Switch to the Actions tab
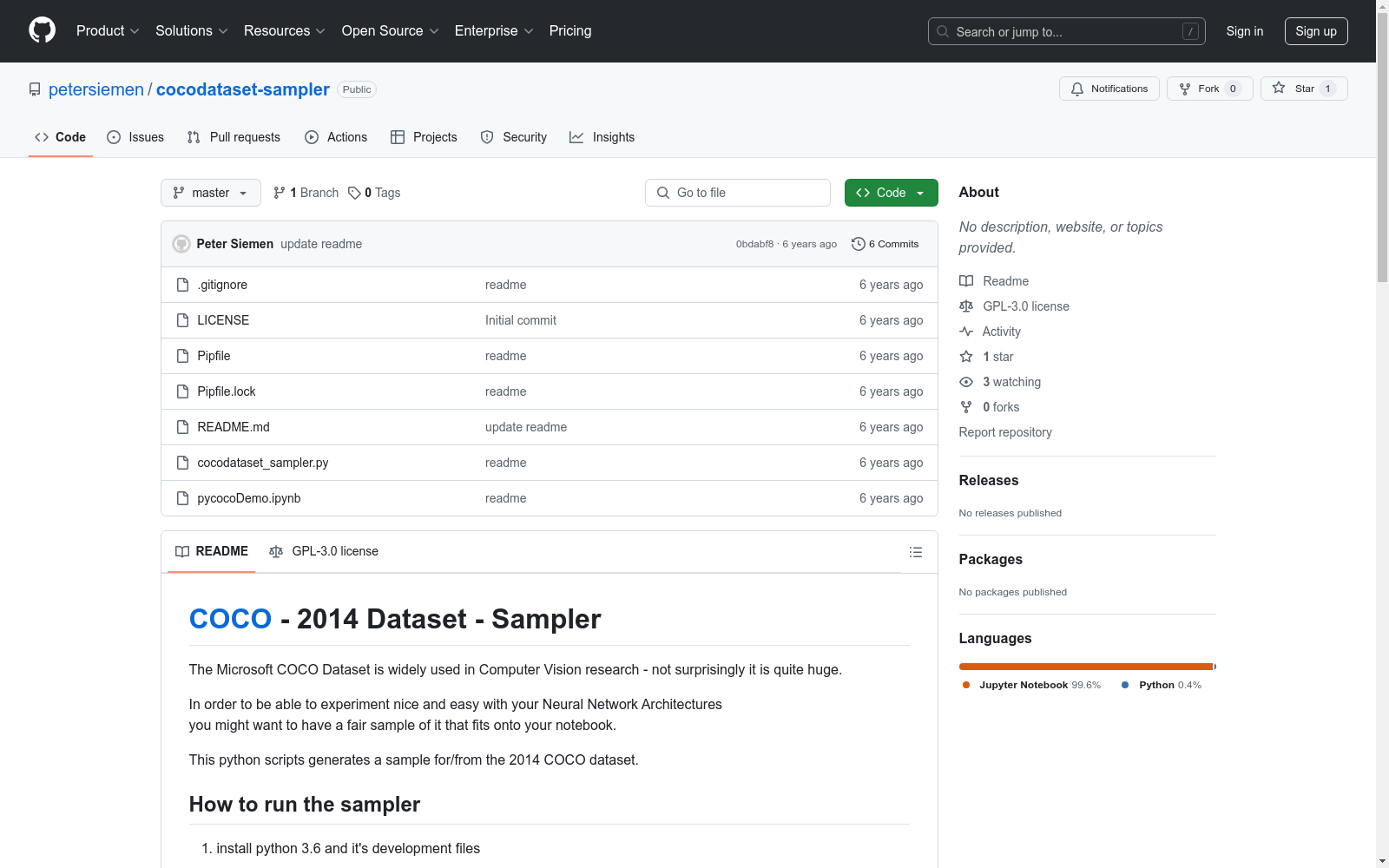1389x868 pixels. coord(336,137)
